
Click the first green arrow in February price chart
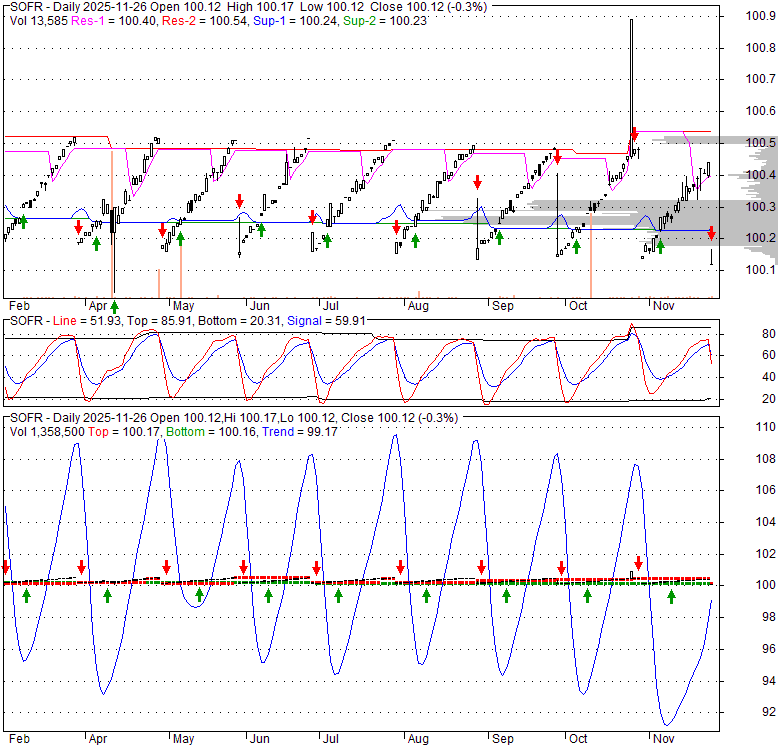tap(23, 222)
